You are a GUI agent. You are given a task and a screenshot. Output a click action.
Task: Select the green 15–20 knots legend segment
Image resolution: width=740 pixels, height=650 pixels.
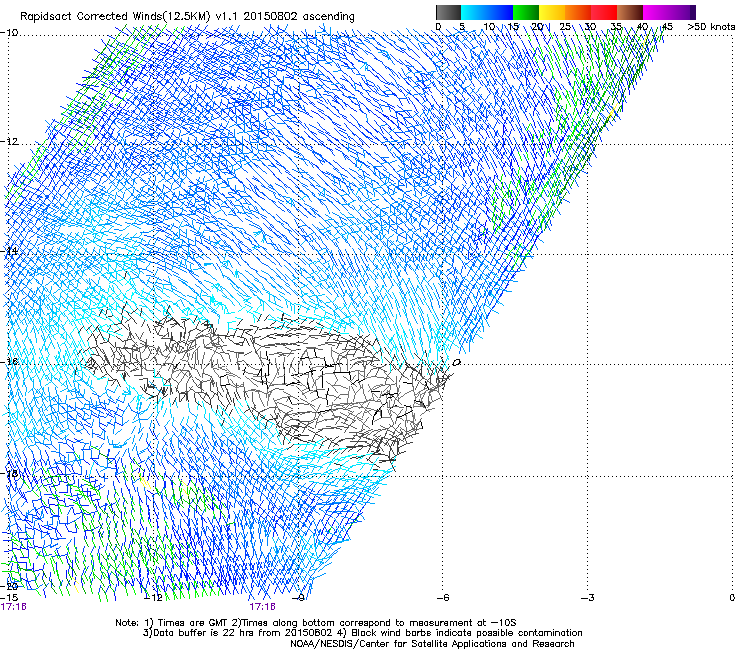click(x=526, y=12)
